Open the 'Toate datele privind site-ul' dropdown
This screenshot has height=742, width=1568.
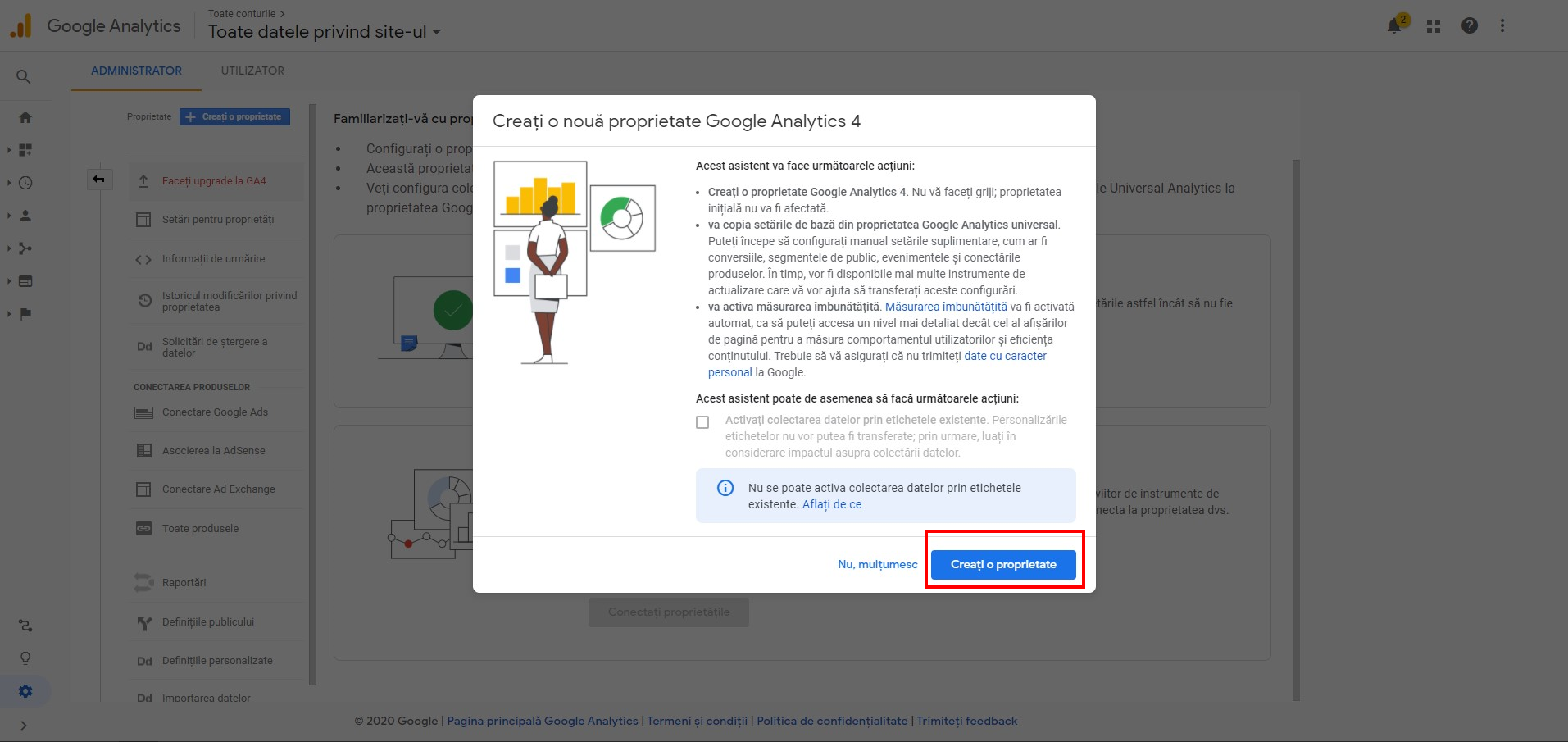tap(324, 32)
